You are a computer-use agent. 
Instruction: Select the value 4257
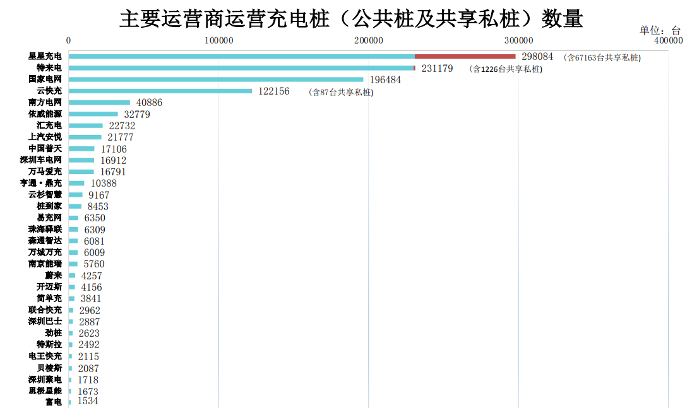91,276
